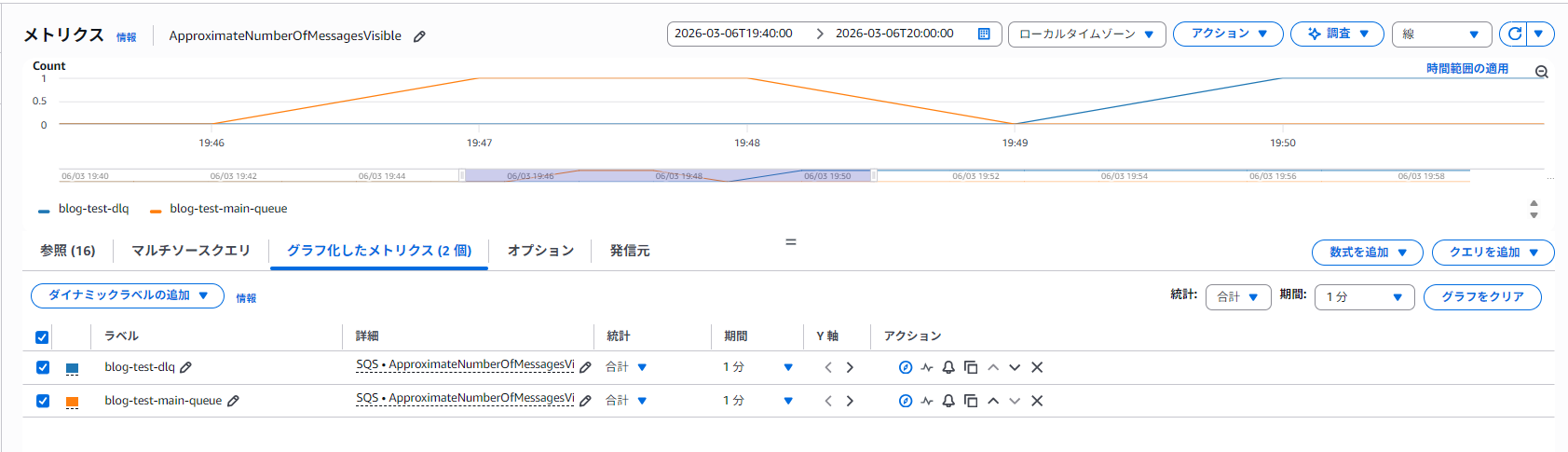Remove the blog-test-dlq metric with X icon
Screen dimensions: 1568x452
pos(1037,367)
